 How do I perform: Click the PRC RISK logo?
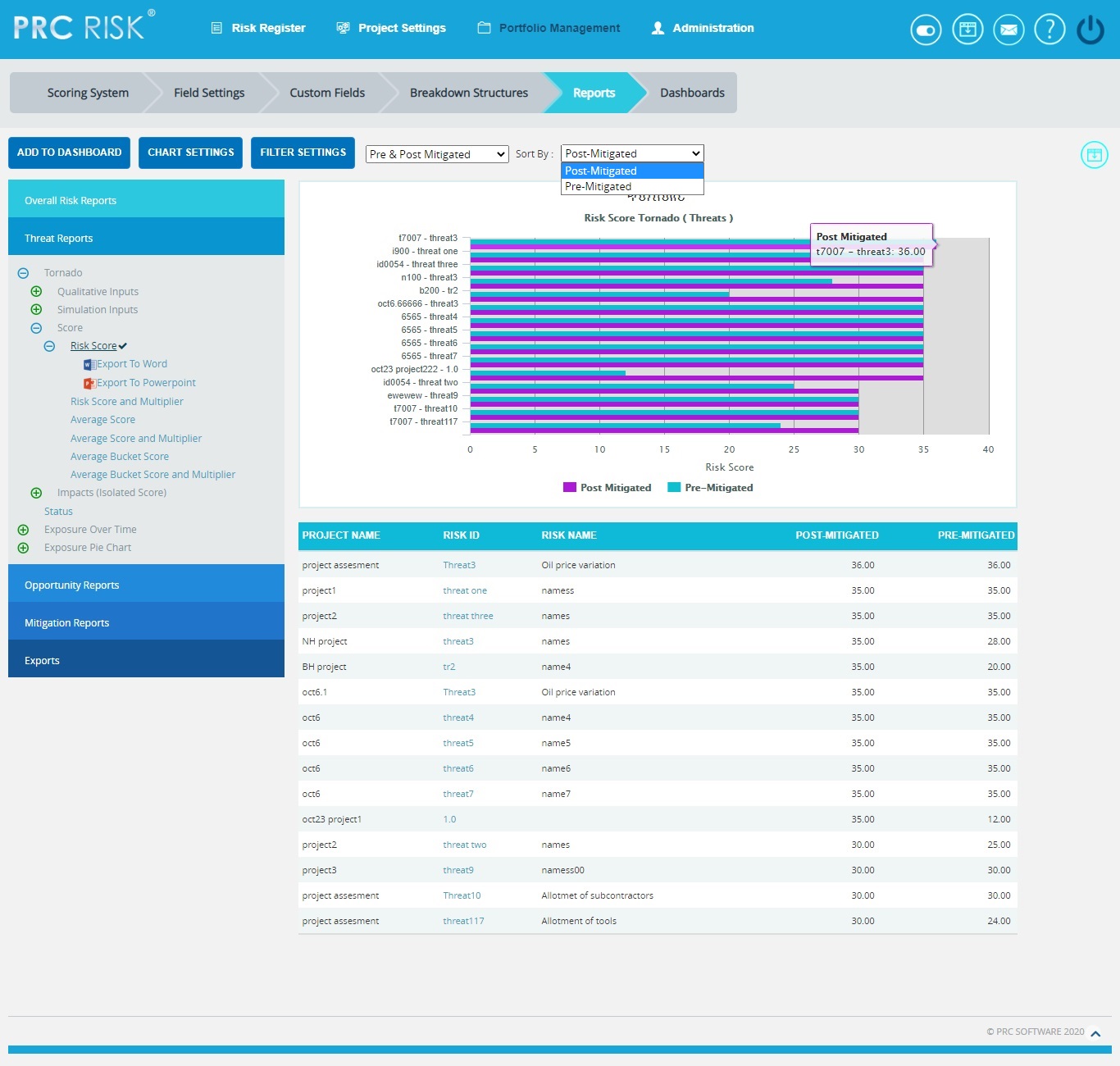point(78,27)
